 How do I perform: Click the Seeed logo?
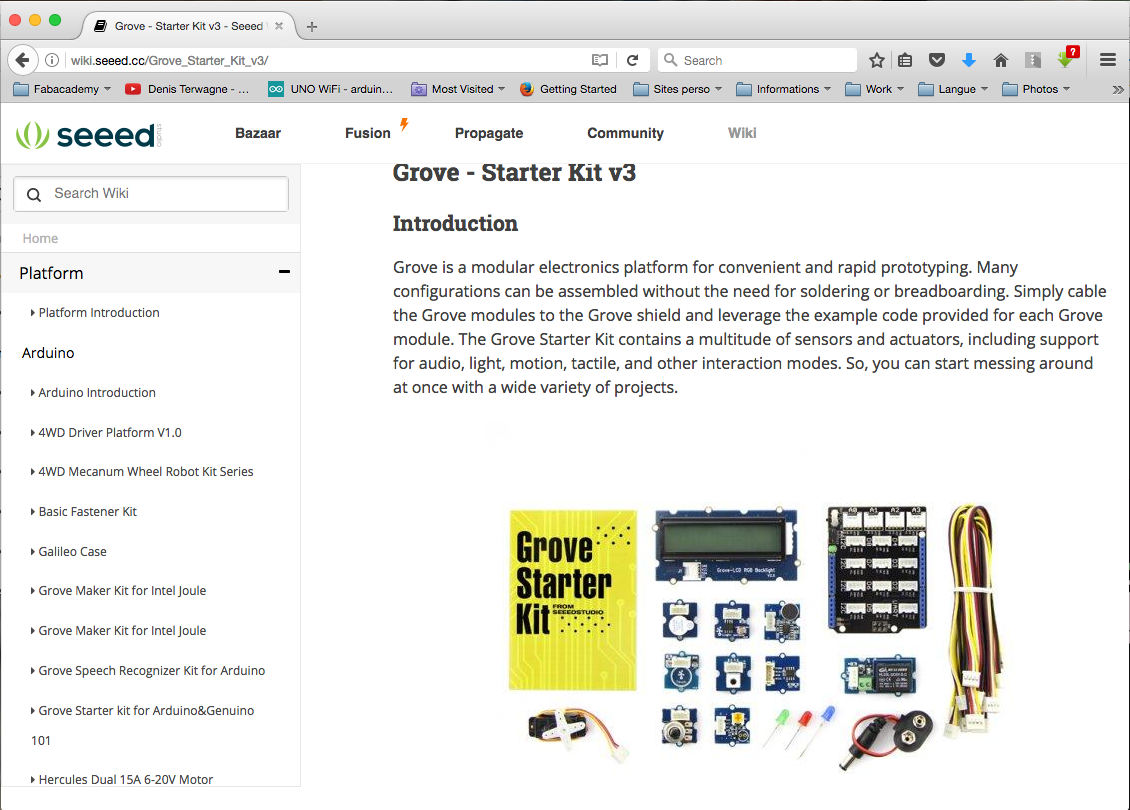89,135
